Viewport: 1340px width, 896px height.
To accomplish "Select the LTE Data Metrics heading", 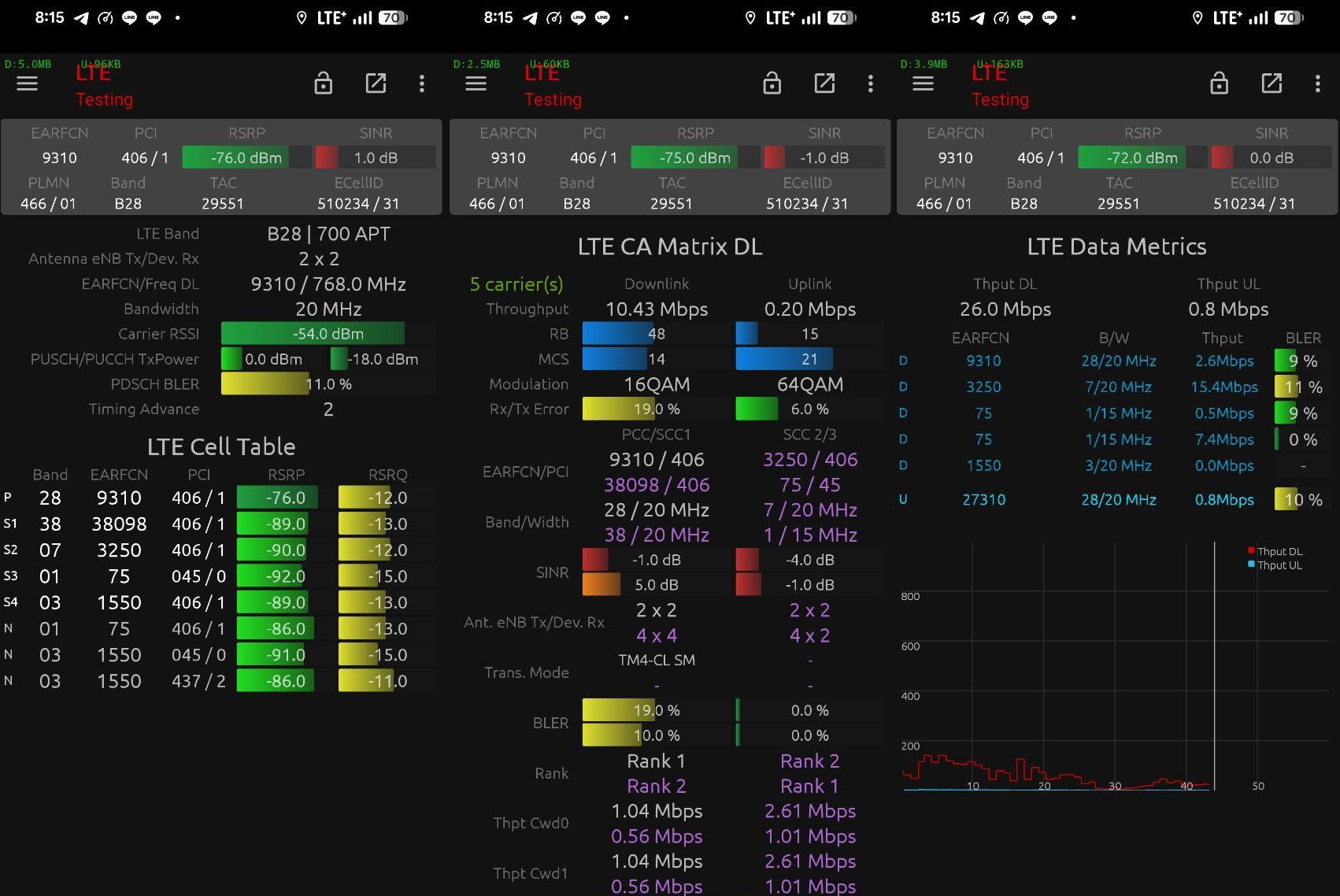I will (1116, 247).
